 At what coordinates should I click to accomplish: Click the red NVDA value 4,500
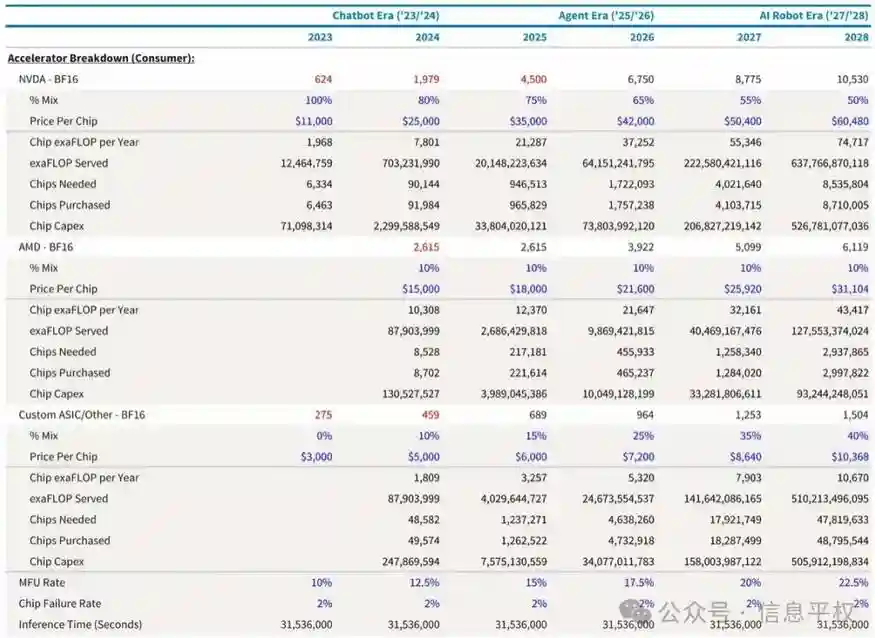[x=530, y=79]
